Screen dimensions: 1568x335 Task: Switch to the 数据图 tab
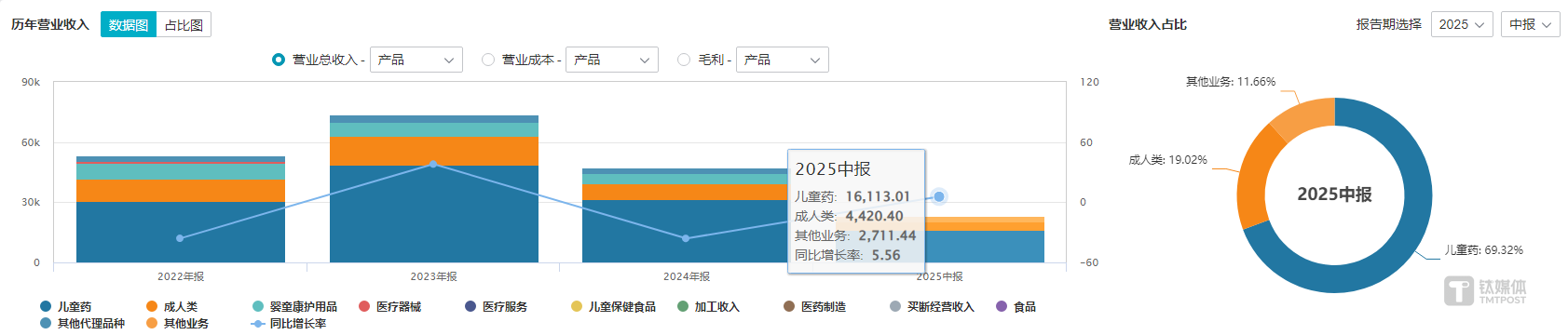click(129, 25)
